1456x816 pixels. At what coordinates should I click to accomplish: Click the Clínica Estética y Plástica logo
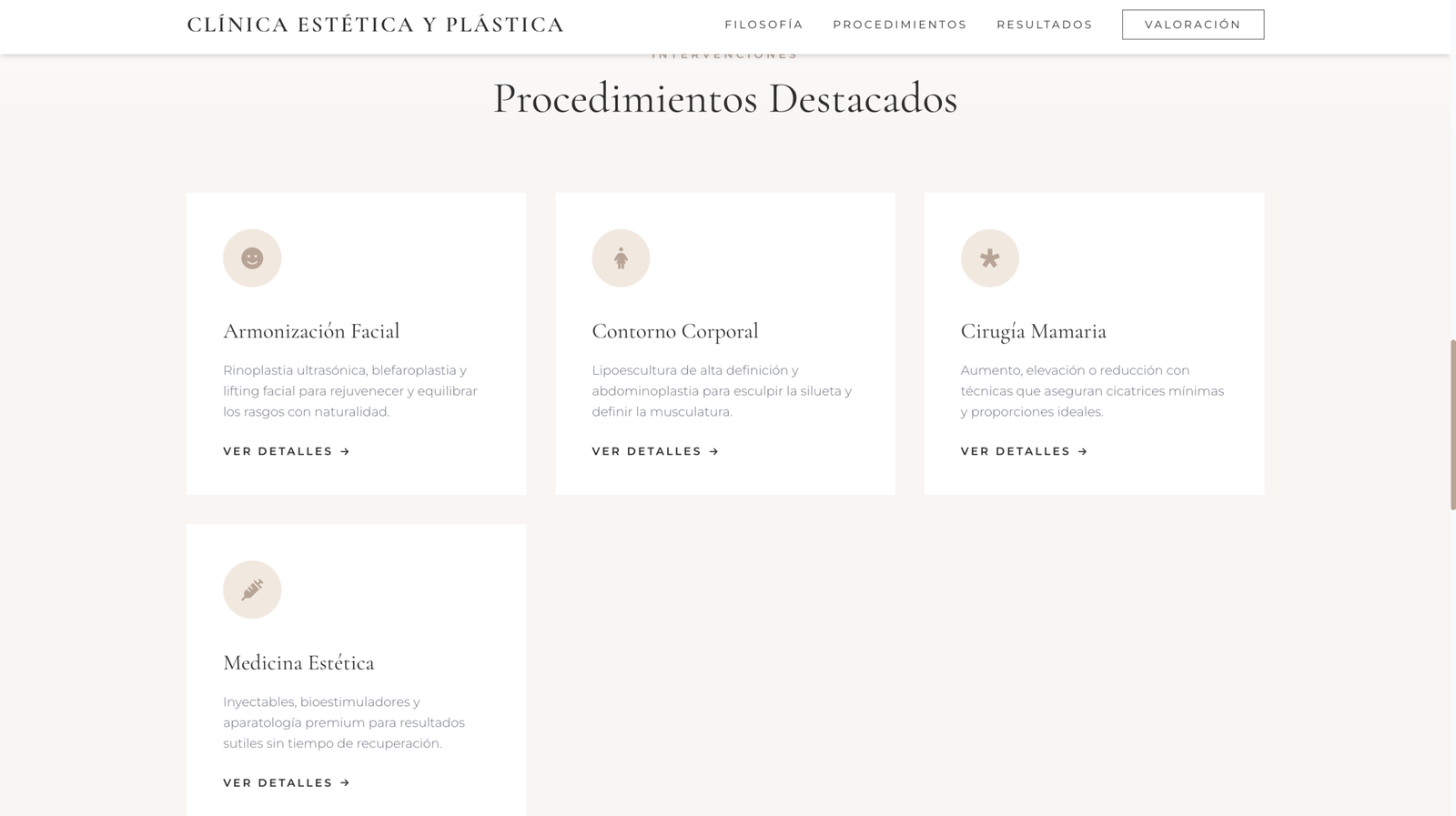[x=375, y=25]
